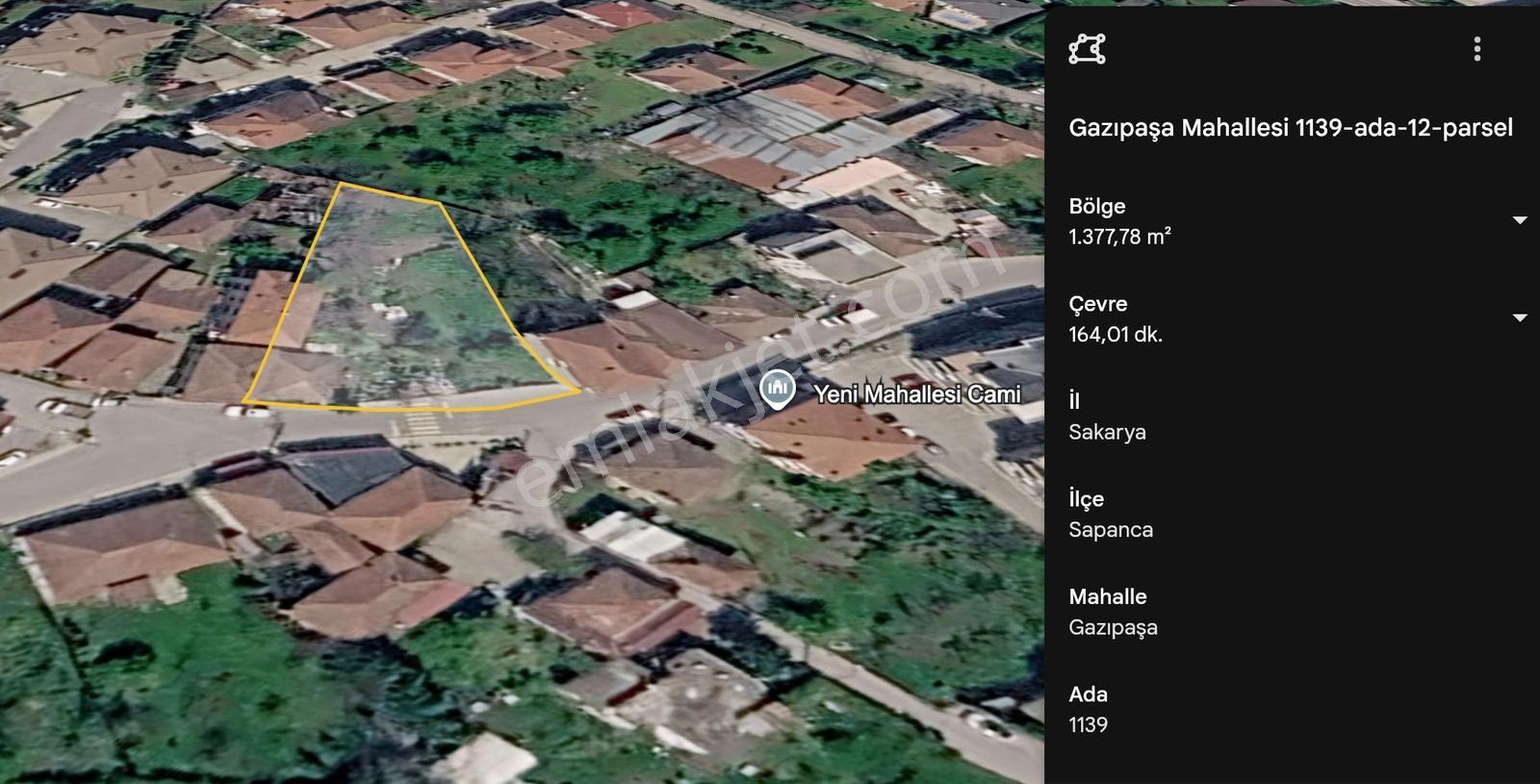Click the Mahalle field label
This screenshot has height=784, width=1540.
pos(1108,596)
